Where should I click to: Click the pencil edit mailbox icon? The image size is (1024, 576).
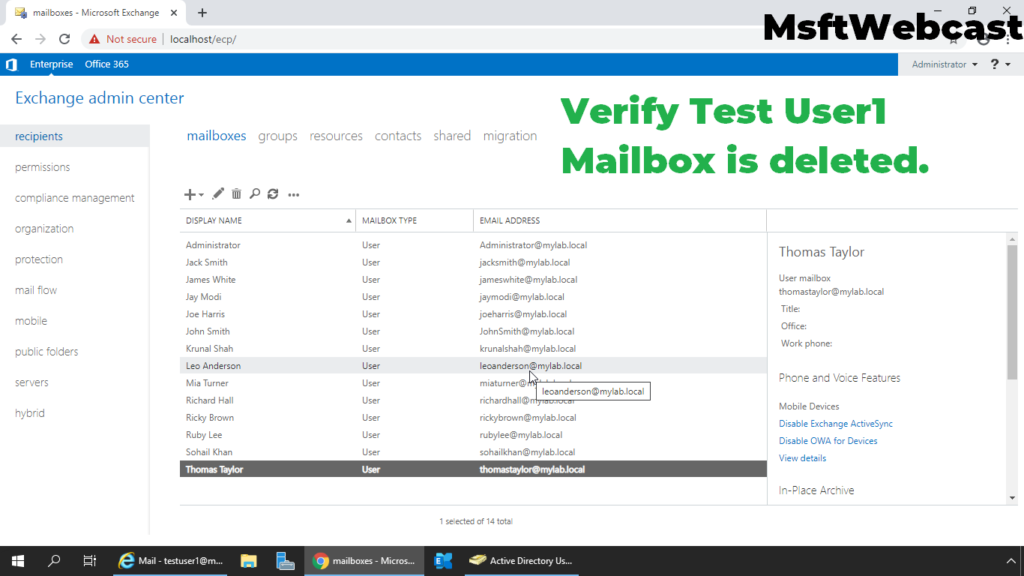coord(217,193)
